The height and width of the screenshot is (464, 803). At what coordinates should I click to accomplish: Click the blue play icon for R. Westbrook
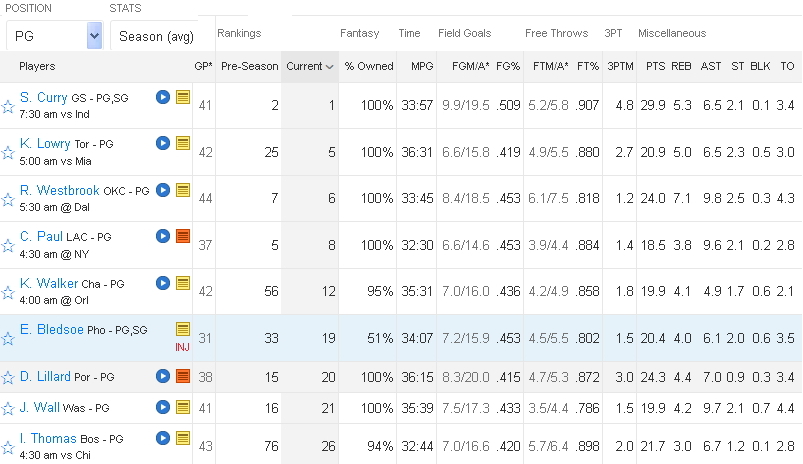163,190
